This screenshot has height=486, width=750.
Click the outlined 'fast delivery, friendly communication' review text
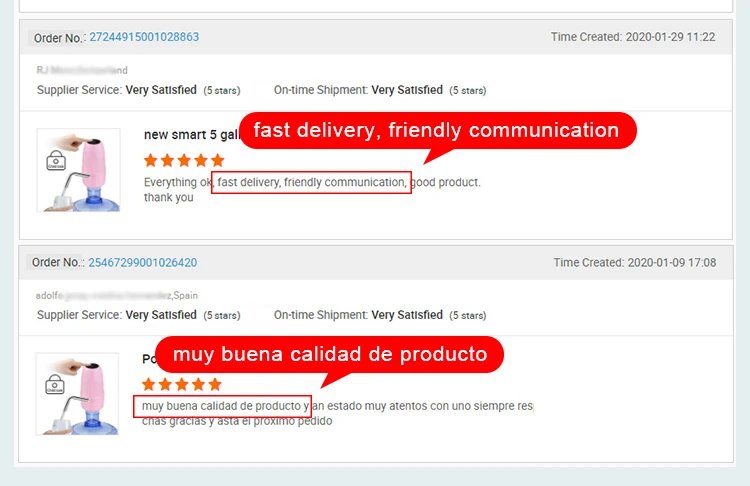point(311,183)
